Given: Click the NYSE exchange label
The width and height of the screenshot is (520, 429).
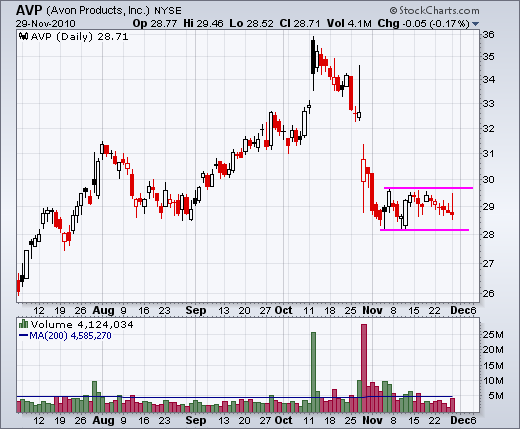Looking at the screenshot, I should [168, 11].
